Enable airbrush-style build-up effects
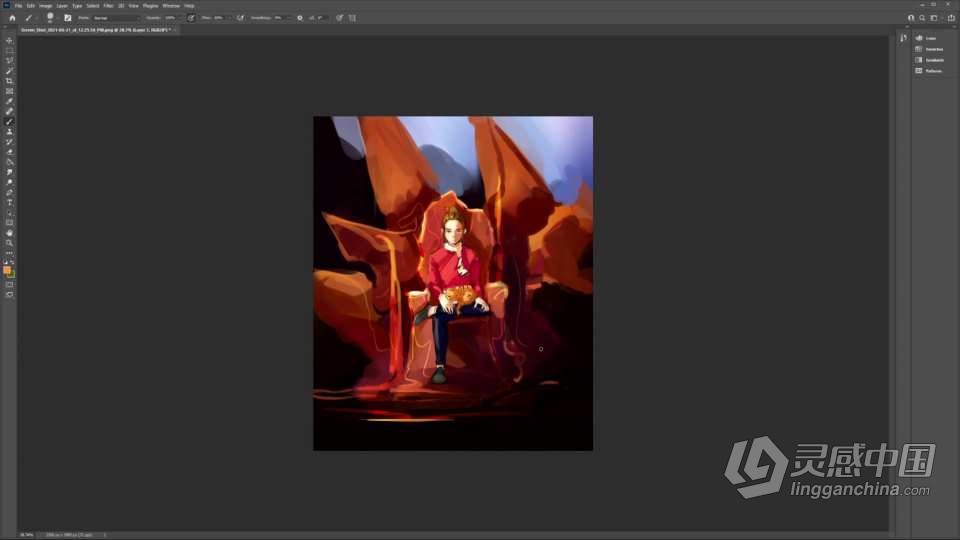 [x=240, y=18]
